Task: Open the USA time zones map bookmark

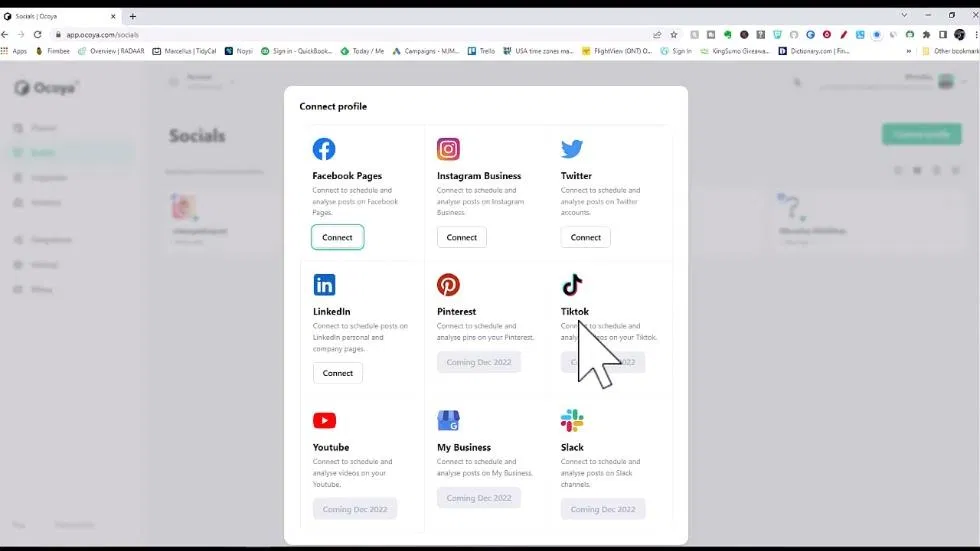Action: point(539,51)
